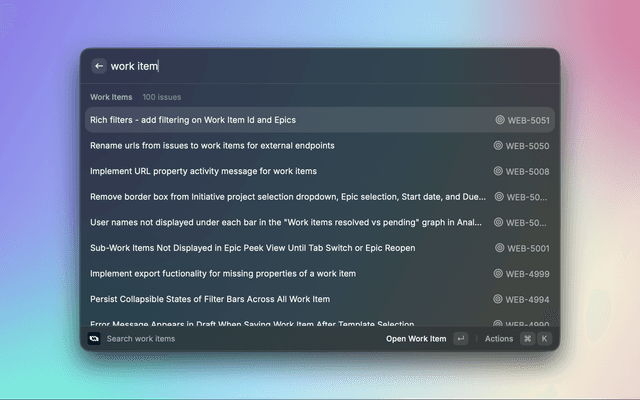Screen dimensions: 640x400
Task: Open the Actions menu
Action: [498, 339]
